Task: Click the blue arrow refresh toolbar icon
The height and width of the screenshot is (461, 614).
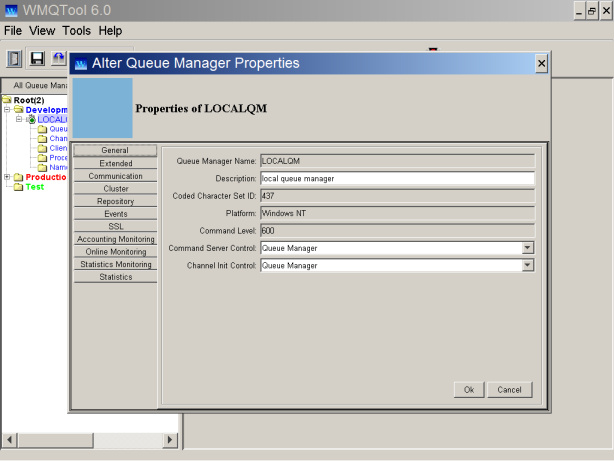Action: point(59,59)
